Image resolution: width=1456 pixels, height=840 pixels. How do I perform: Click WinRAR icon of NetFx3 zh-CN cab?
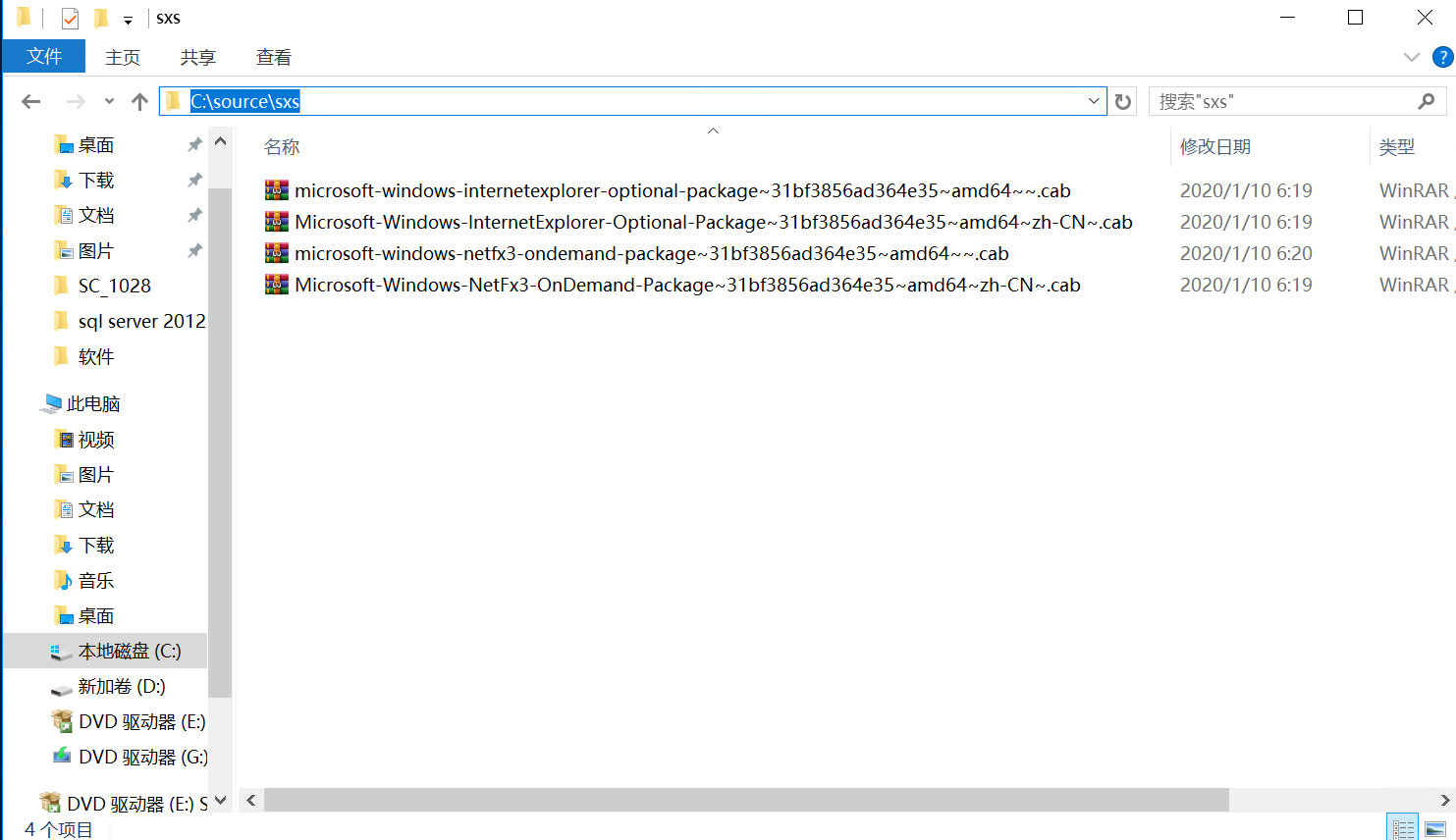coord(277,285)
